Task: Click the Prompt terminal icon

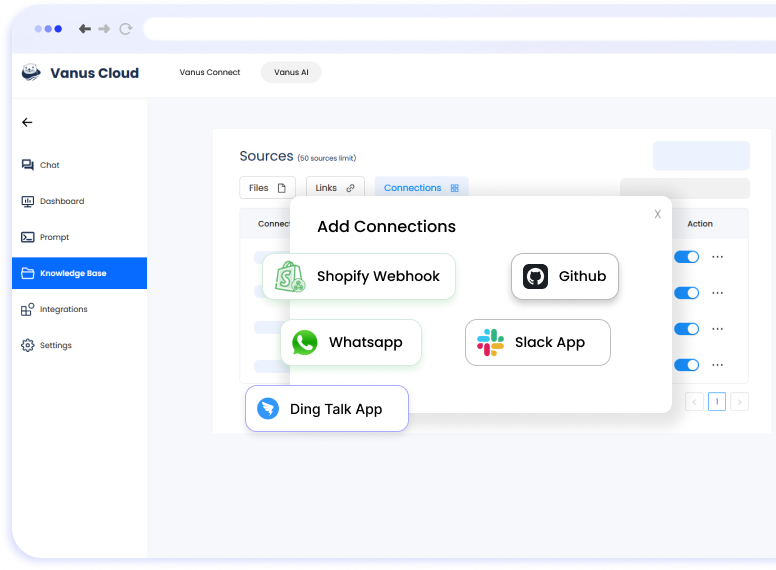Action: click(x=28, y=237)
